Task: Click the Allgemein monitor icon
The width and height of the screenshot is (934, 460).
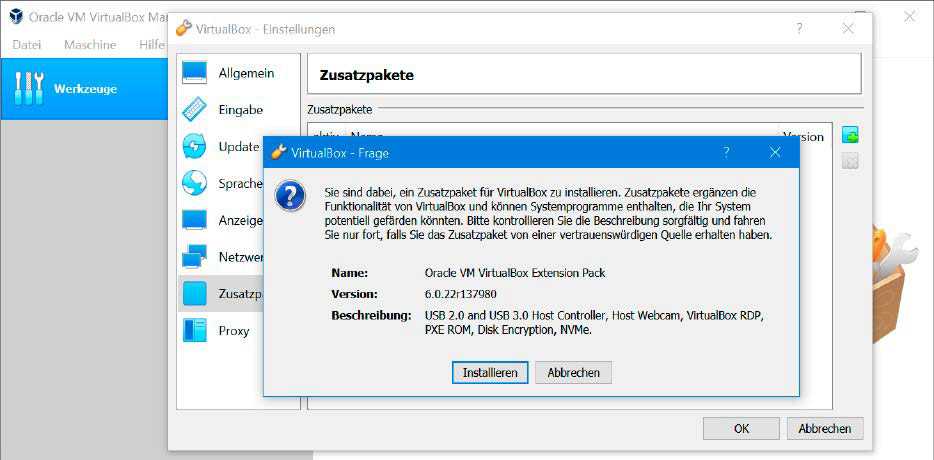Action: tap(195, 73)
